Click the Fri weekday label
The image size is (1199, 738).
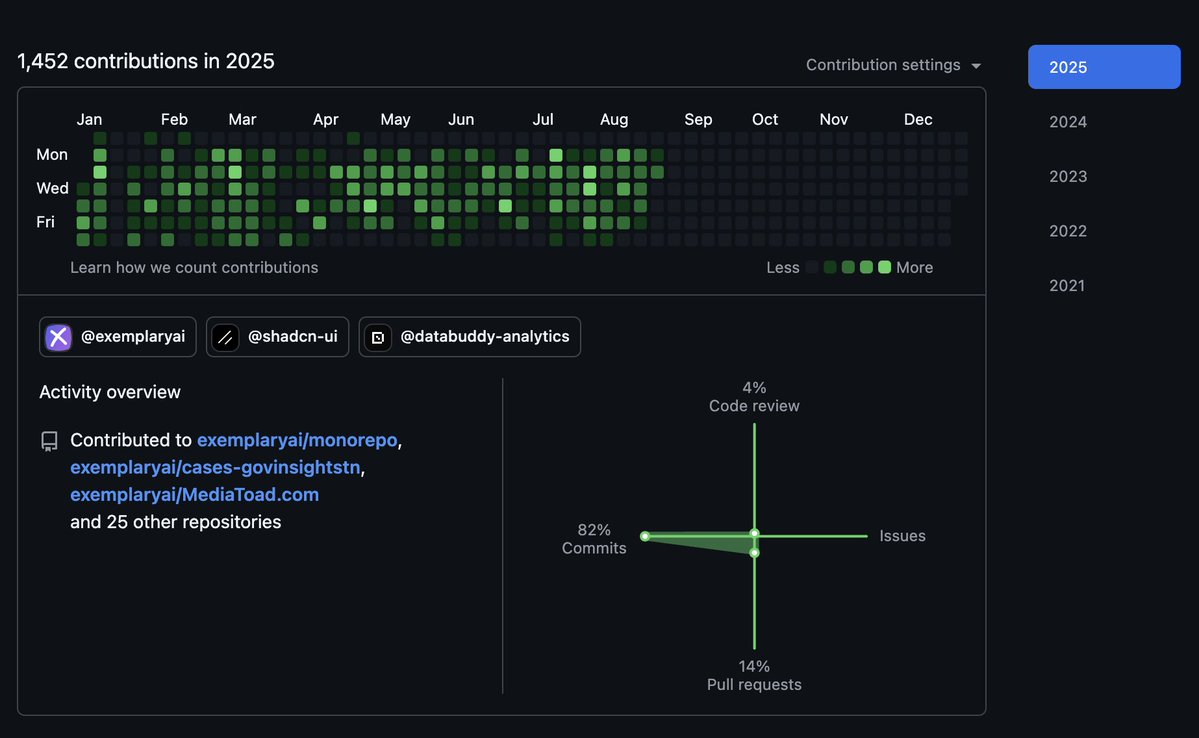point(46,222)
